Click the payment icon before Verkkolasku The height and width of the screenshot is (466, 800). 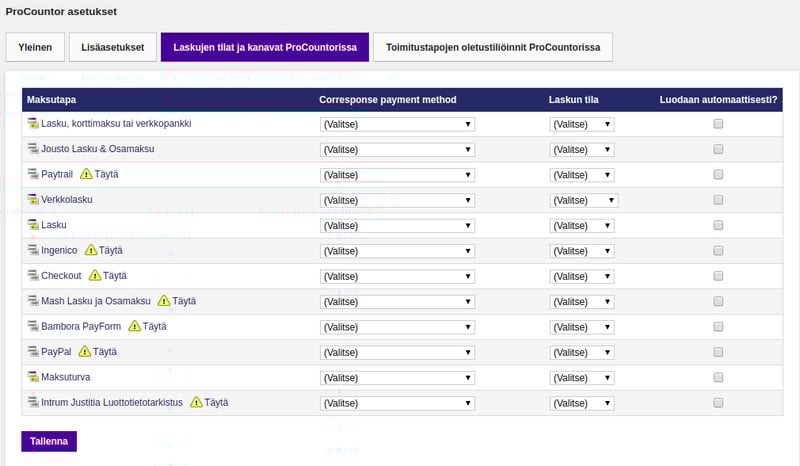(x=33, y=199)
